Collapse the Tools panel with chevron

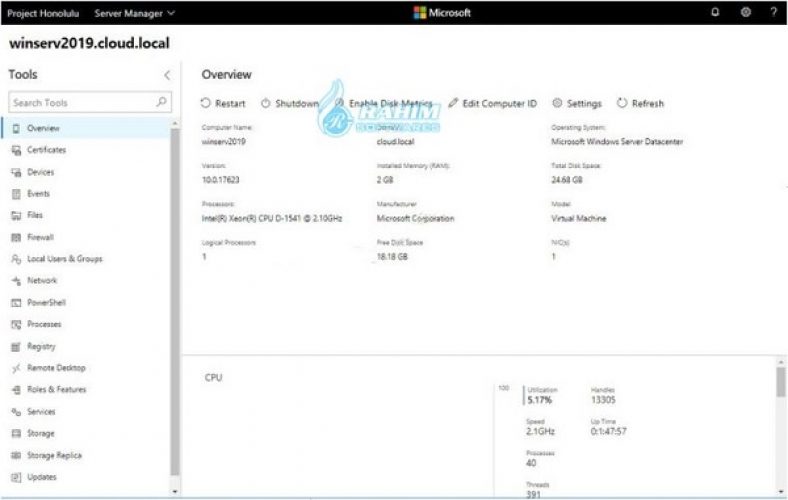[x=167, y=75]
